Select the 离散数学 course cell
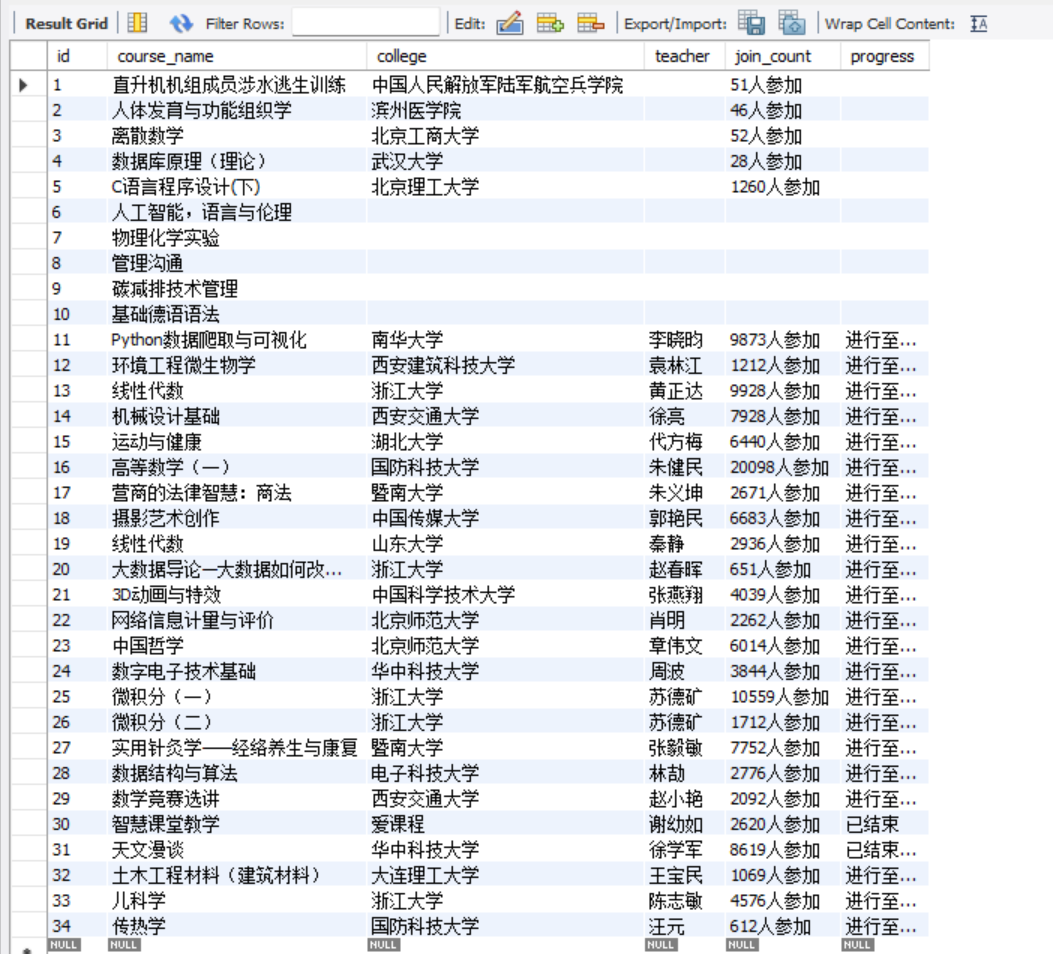This screenshot has width=1053, height=954. 237,136
